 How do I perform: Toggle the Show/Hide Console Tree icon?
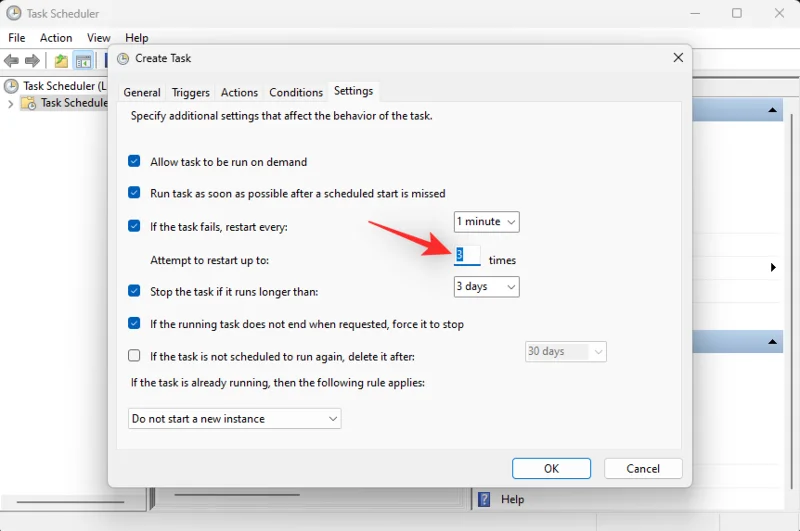click(83, 61)
